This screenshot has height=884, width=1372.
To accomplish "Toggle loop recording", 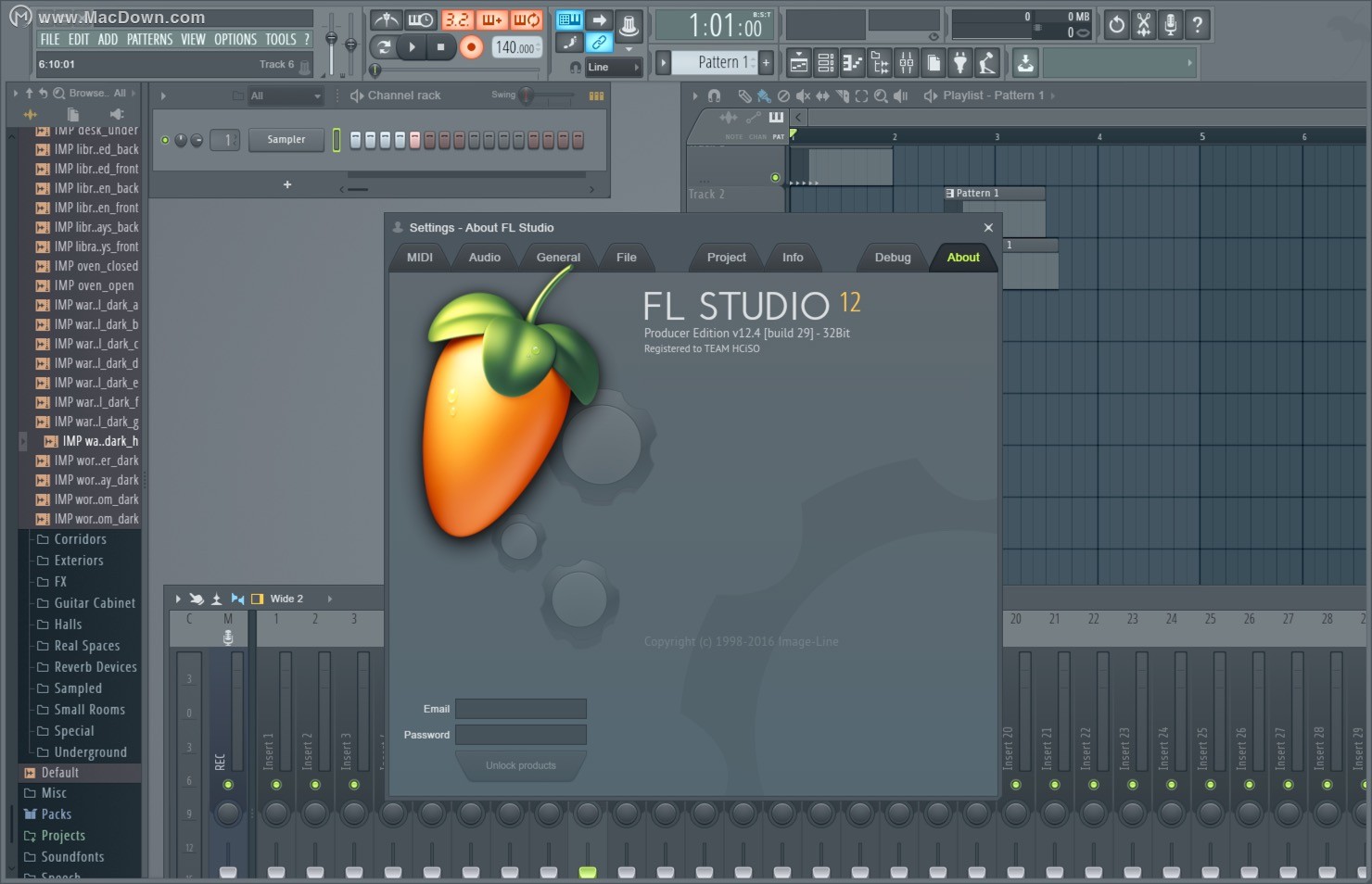I will pos(527,19).
